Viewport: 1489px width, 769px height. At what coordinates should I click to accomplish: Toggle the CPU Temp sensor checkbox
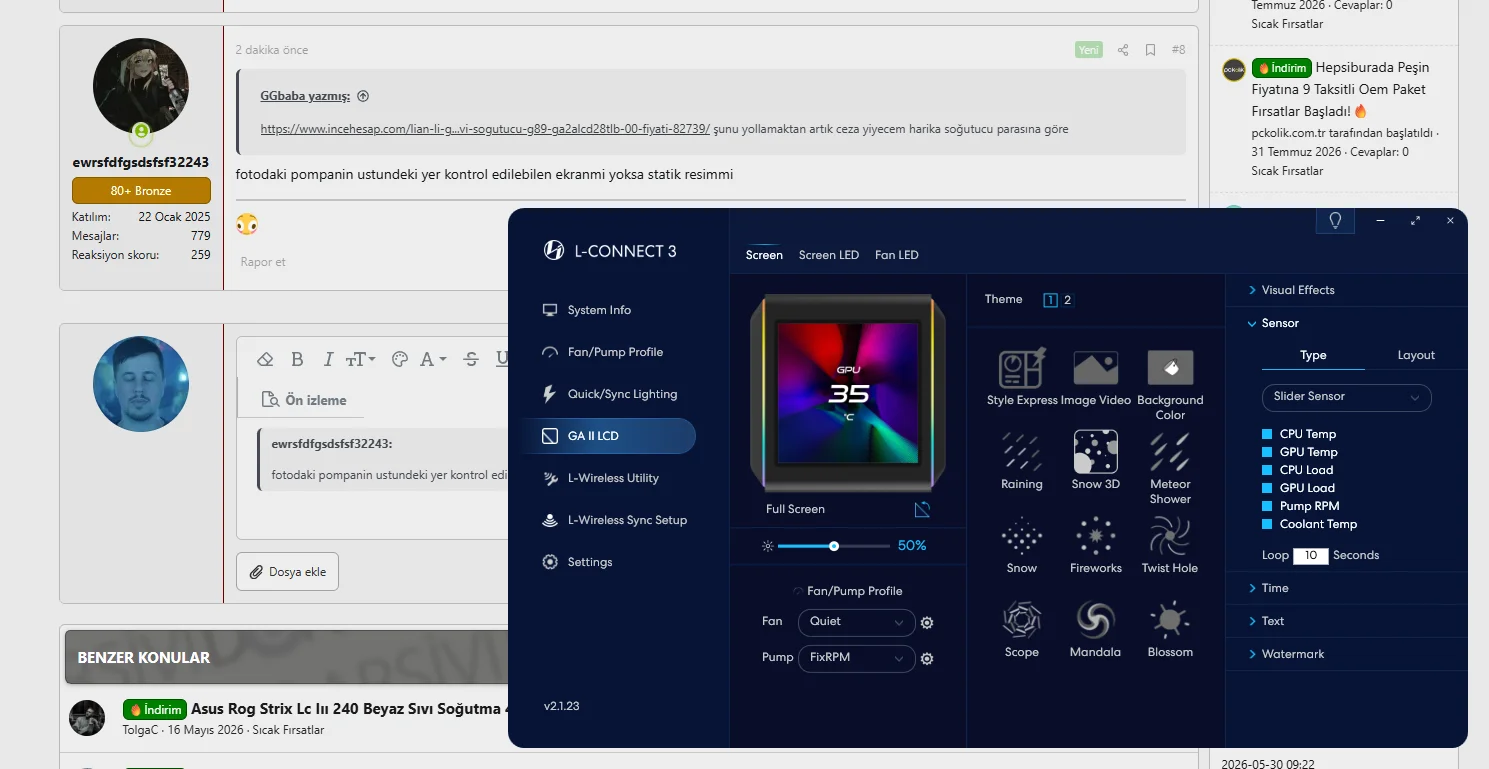click(1267, 434)
